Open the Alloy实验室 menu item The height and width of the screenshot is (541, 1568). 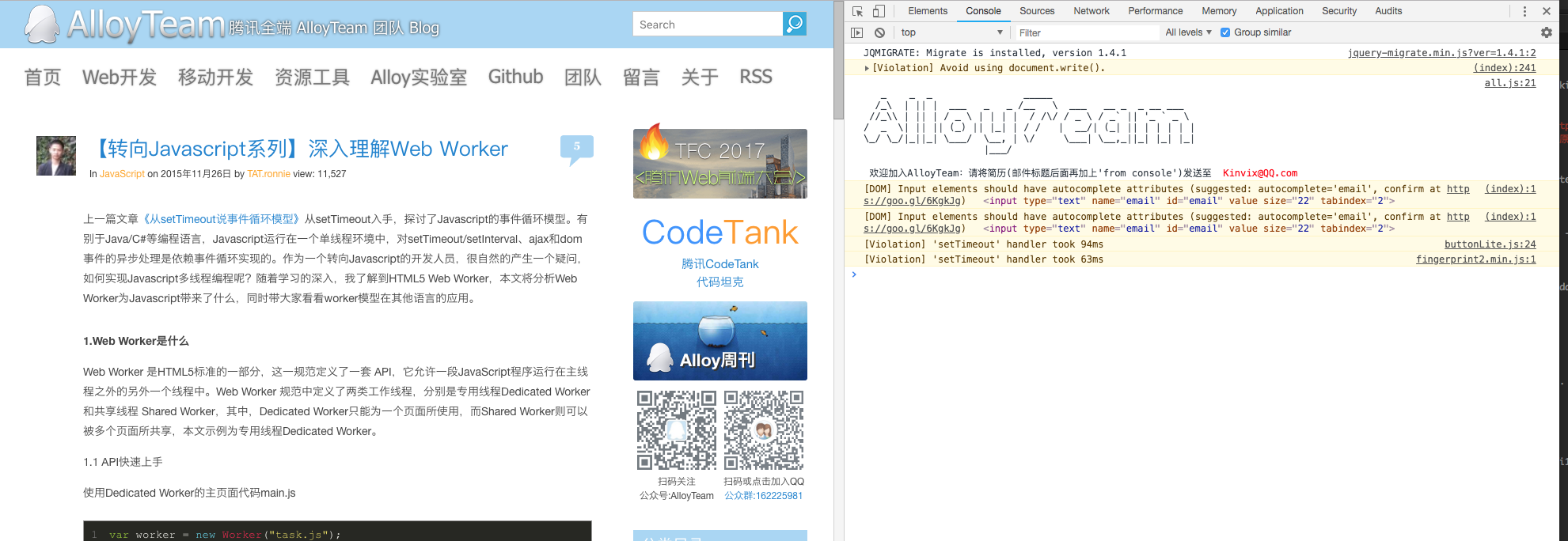(419, 77)
